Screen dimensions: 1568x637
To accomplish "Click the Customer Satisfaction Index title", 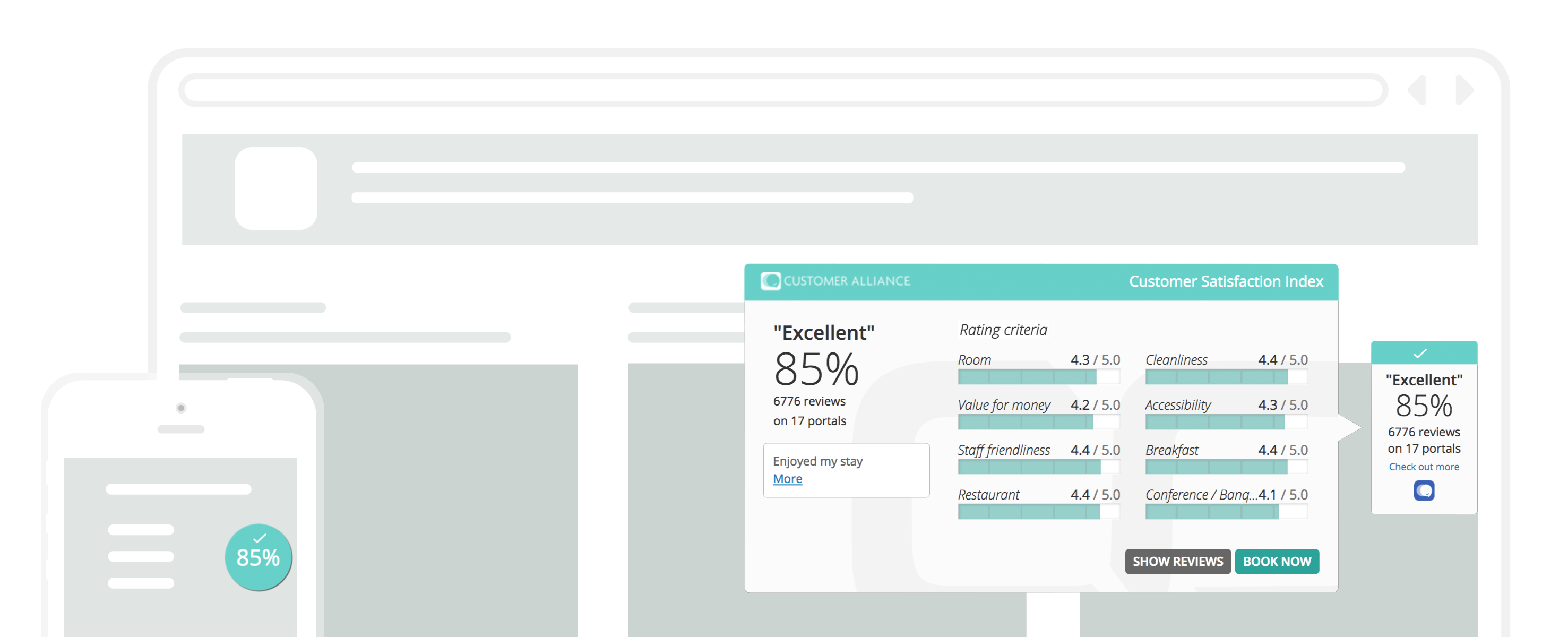I will point(1226,281).
